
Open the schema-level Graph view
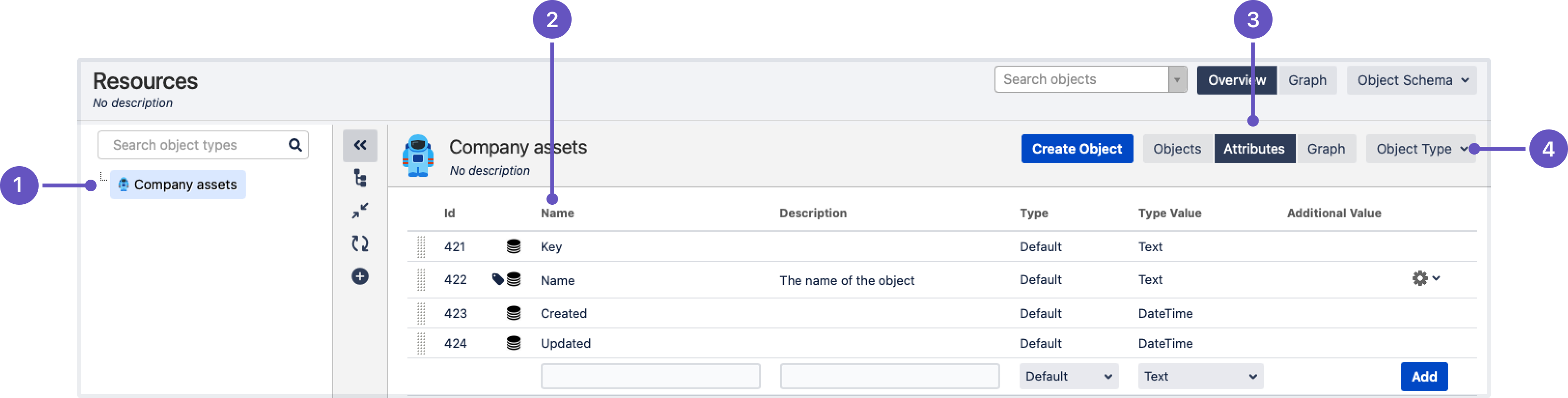[x=1306, y=80]
